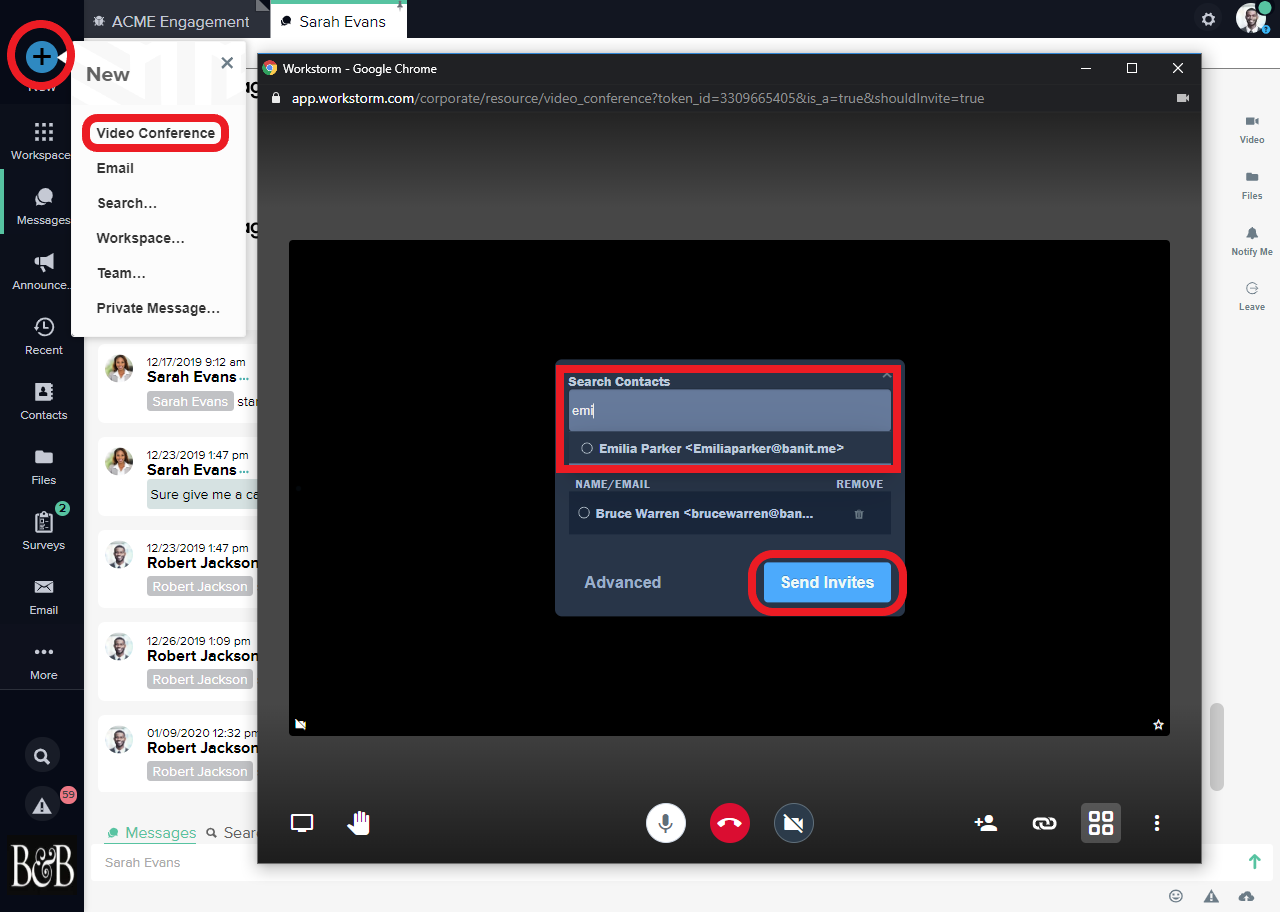Click the Workstorm URL address bar
1280x912 pixels.
point(638,98)
